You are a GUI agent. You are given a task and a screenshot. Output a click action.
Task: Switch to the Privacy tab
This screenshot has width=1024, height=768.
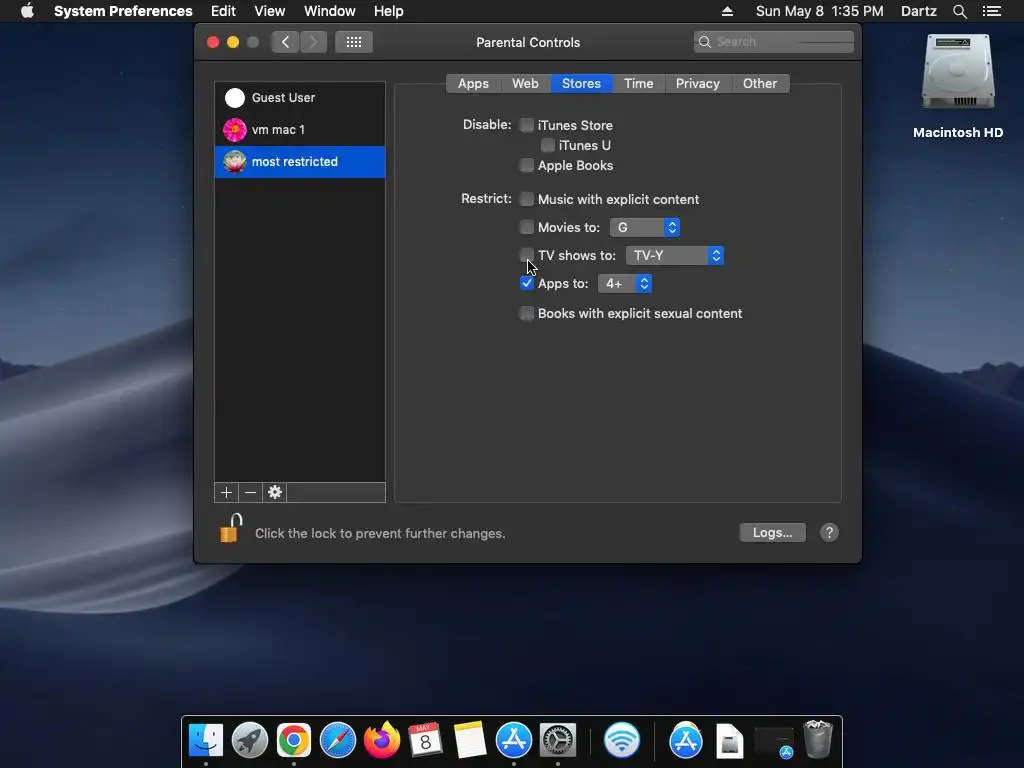[x=697, y=84]
